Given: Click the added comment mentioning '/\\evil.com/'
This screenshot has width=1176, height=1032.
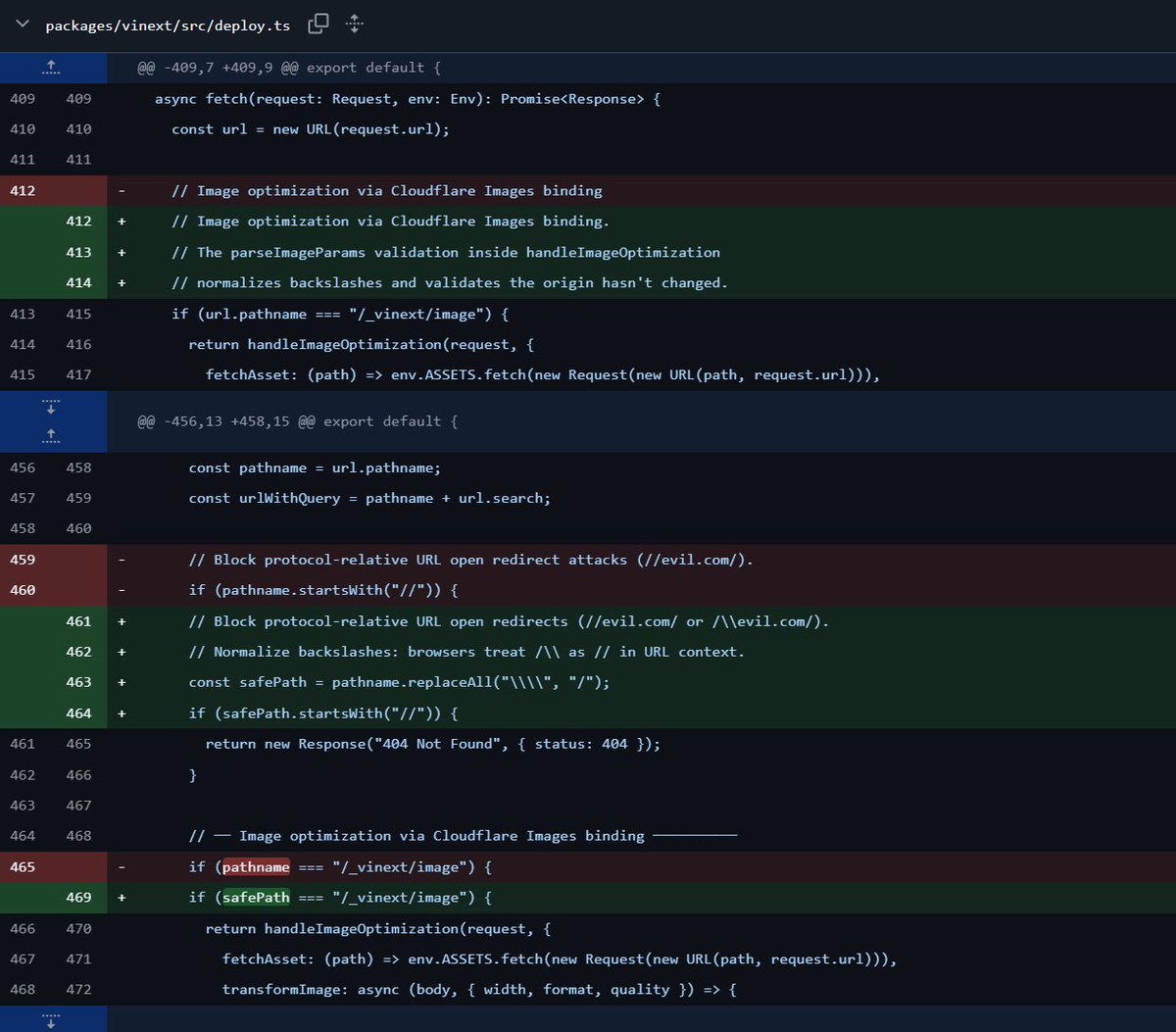Looking at the screenshot, I should tap(510, 622).
